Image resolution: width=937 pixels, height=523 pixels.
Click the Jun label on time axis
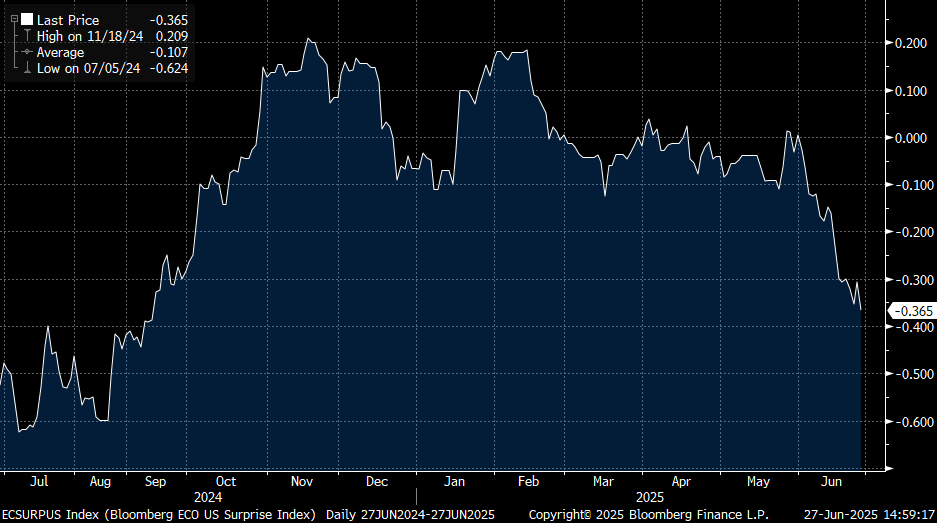(830, 481)
